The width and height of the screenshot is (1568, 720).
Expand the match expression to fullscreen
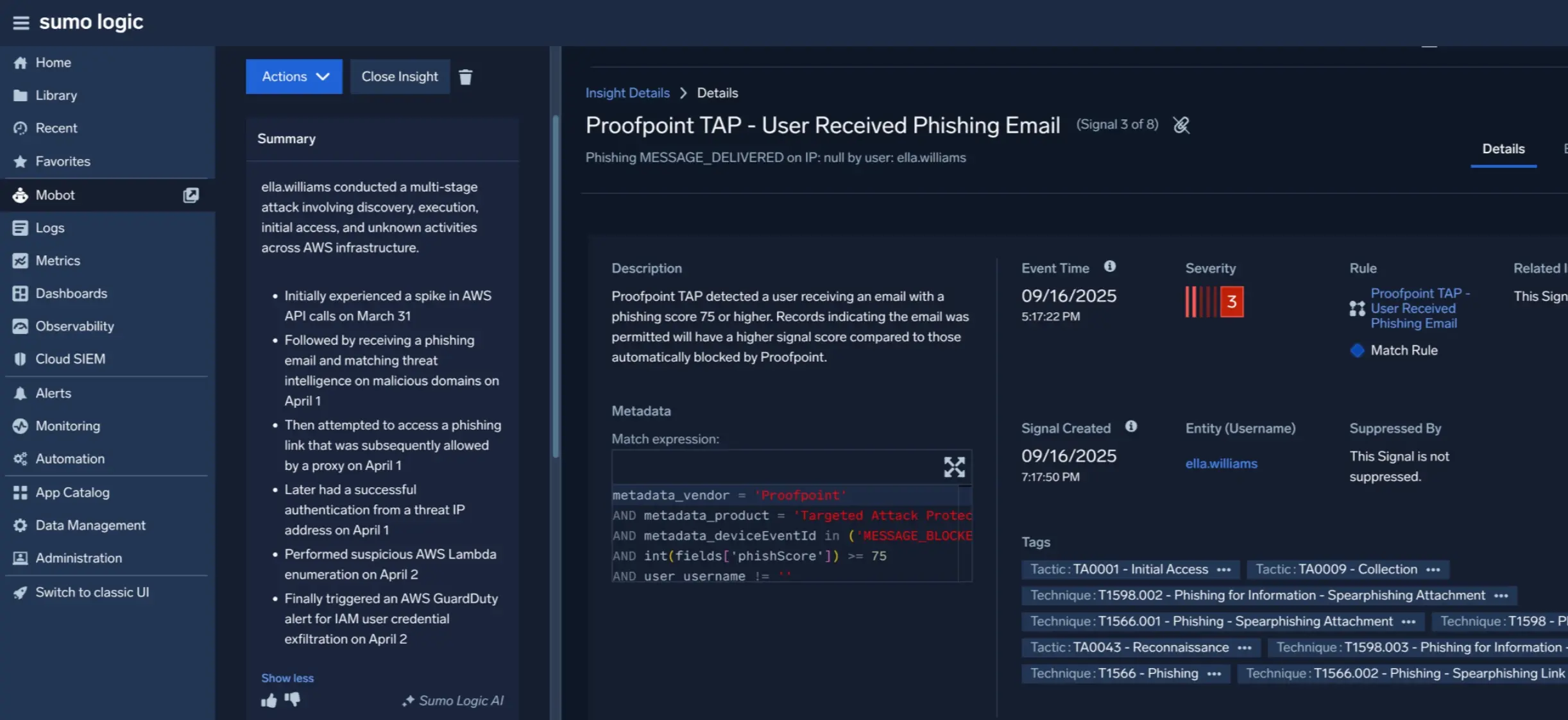click(954, 467)
